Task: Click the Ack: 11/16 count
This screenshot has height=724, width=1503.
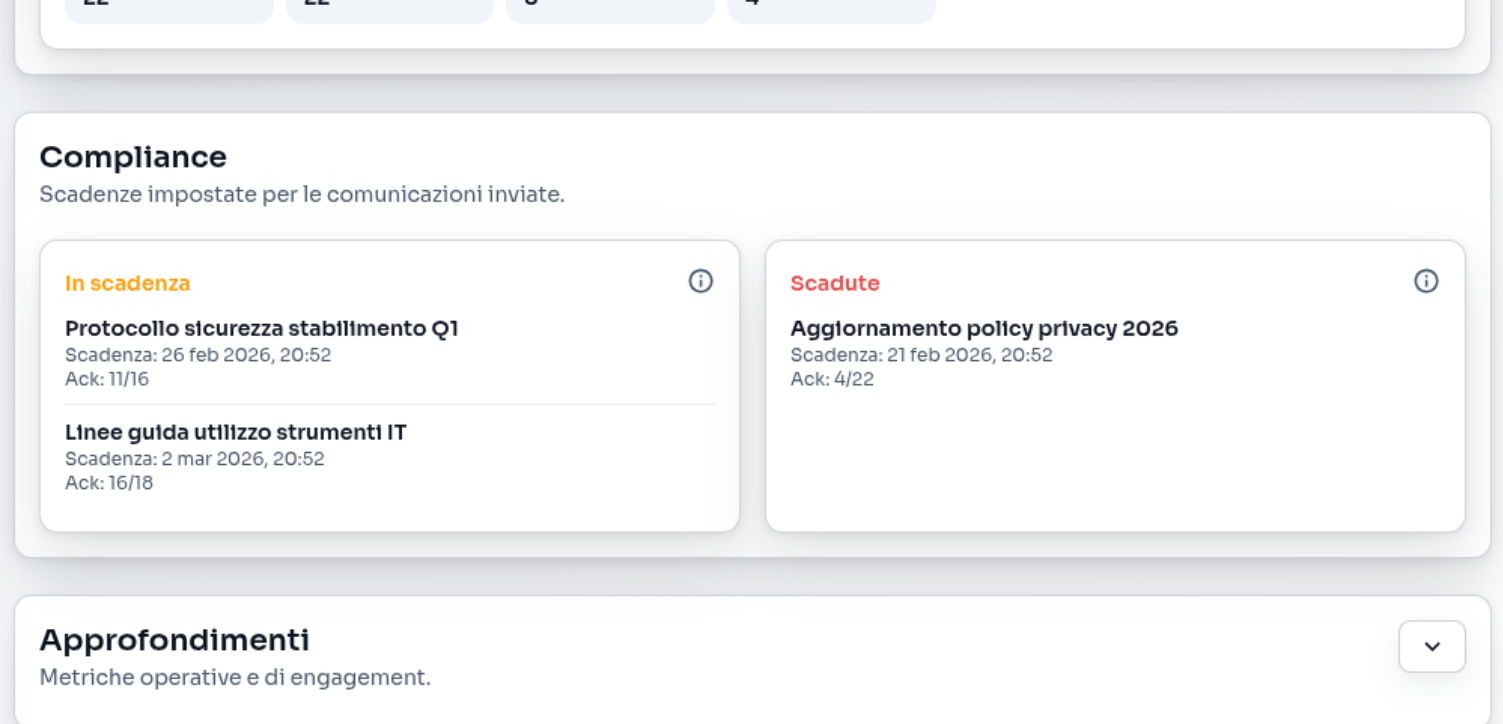Action: click(107, 379)
